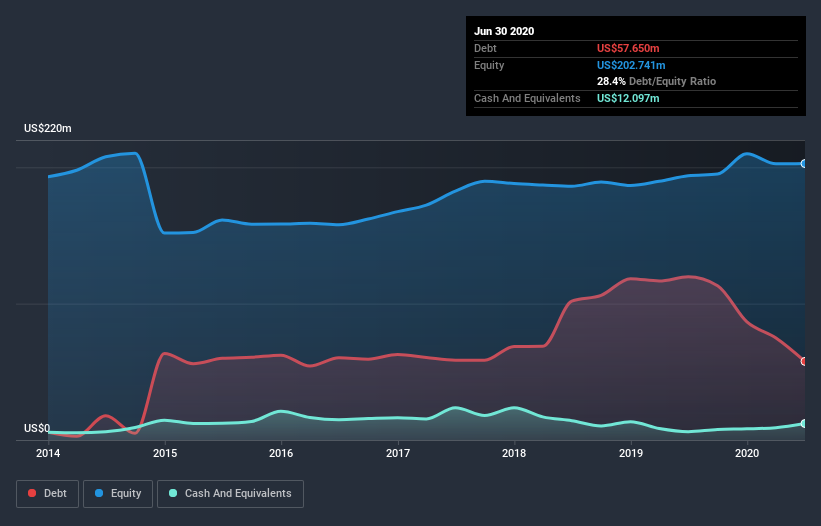Toggle Cash And Equivalents legend button
821x526 pixels.
[x=230, y=494]
